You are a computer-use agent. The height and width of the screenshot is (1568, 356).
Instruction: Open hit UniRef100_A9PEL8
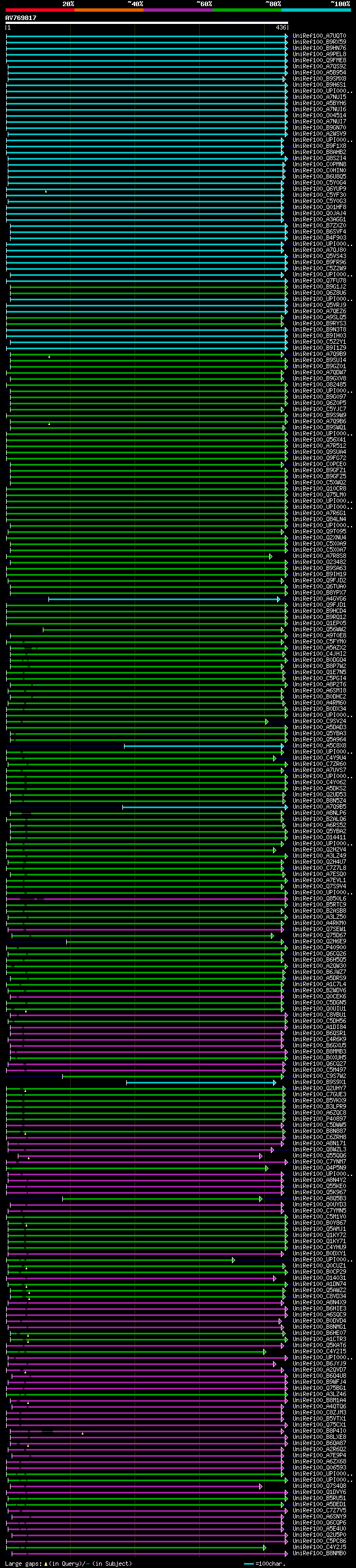coord(319,54)
